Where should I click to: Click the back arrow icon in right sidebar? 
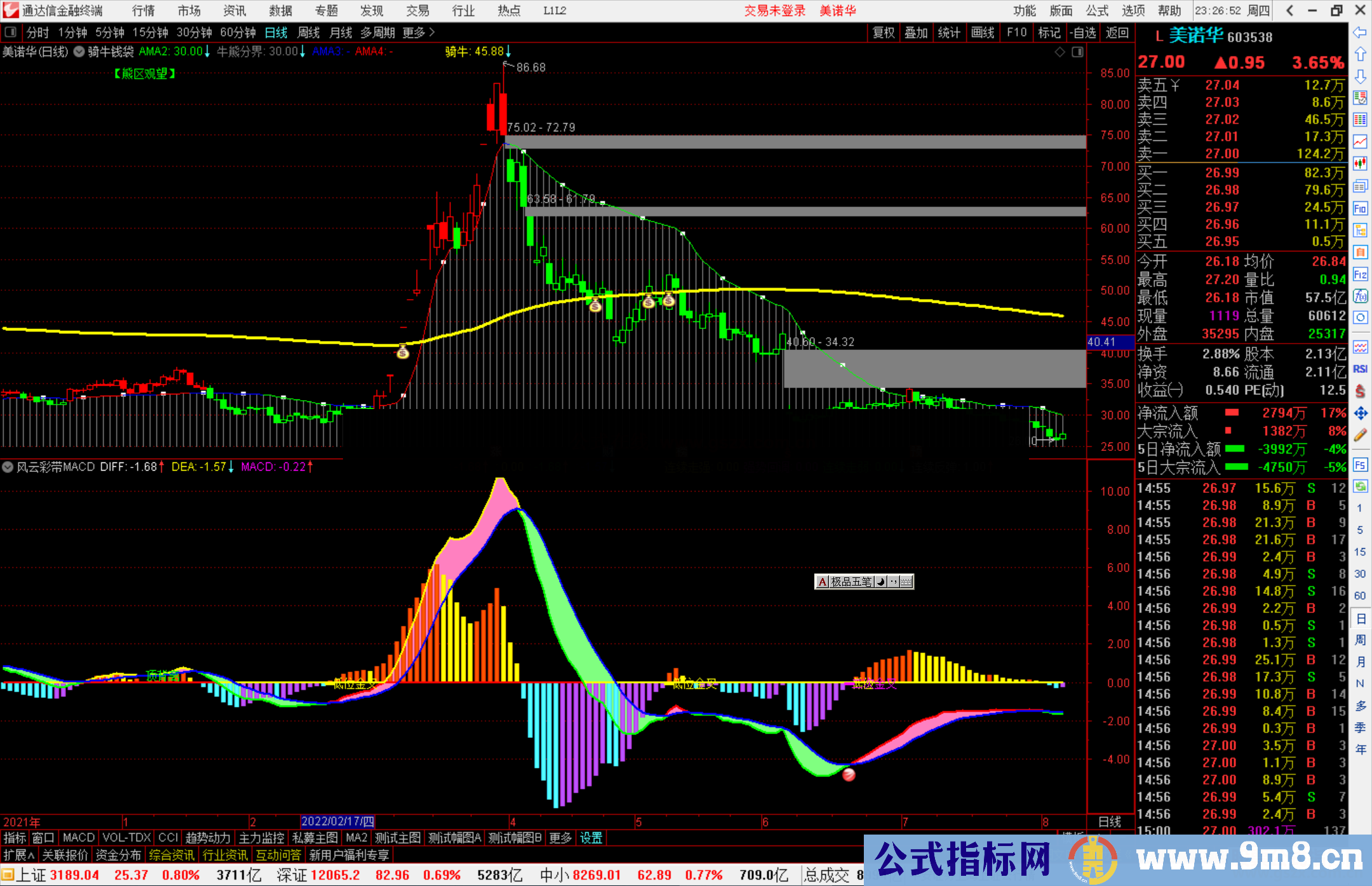coord(1360,32)
